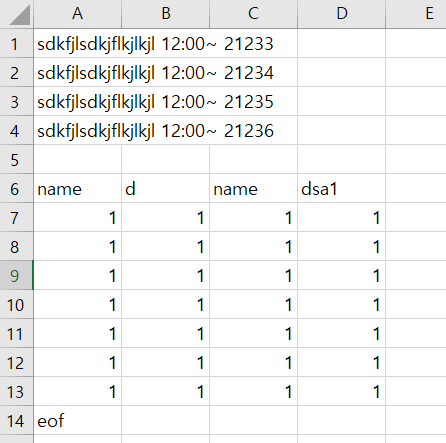Click cell B8 containing 1
The image size is (446, 443).
(166, 247)
